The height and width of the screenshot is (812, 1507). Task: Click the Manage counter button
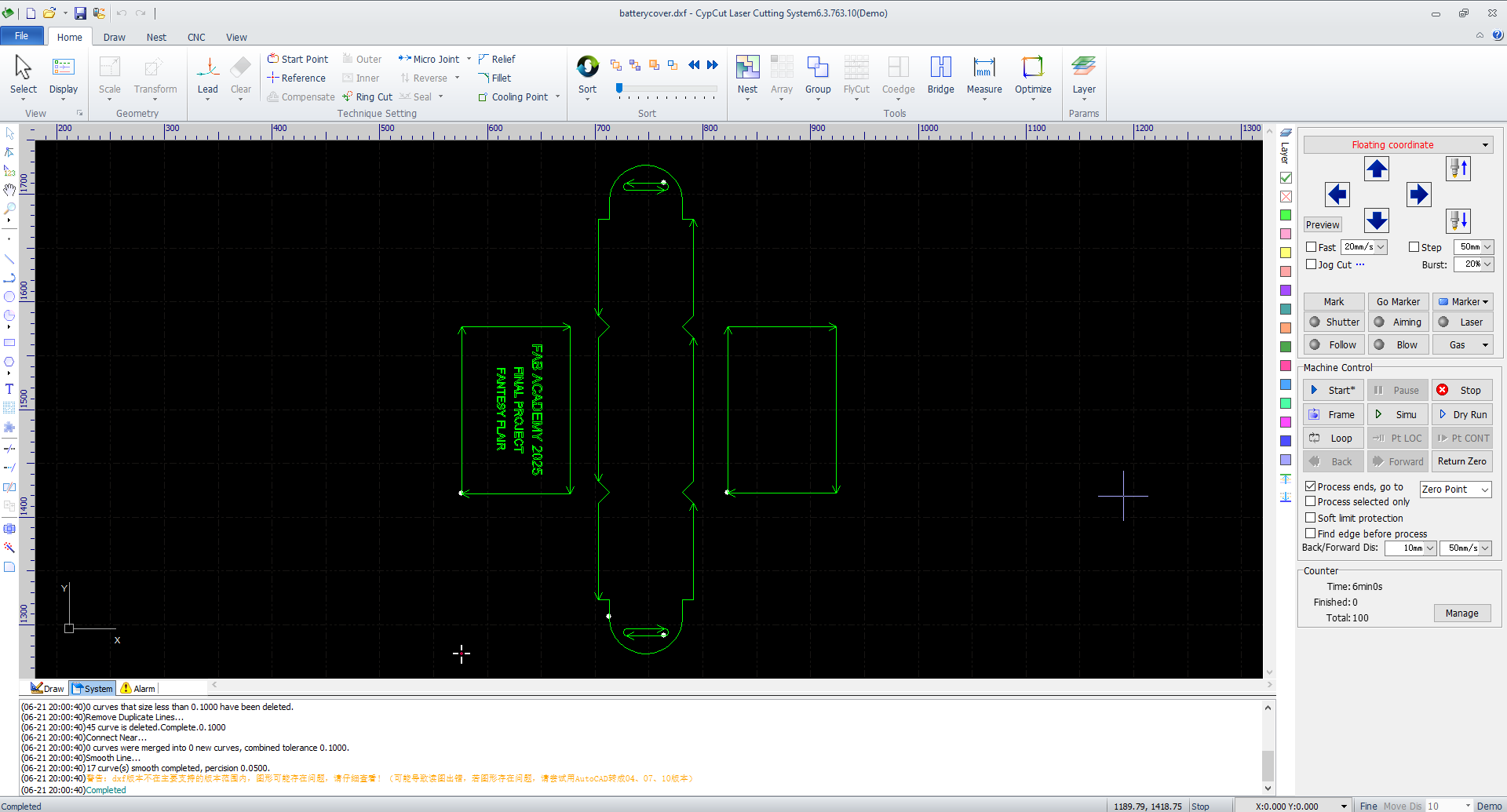[1462, 613]
